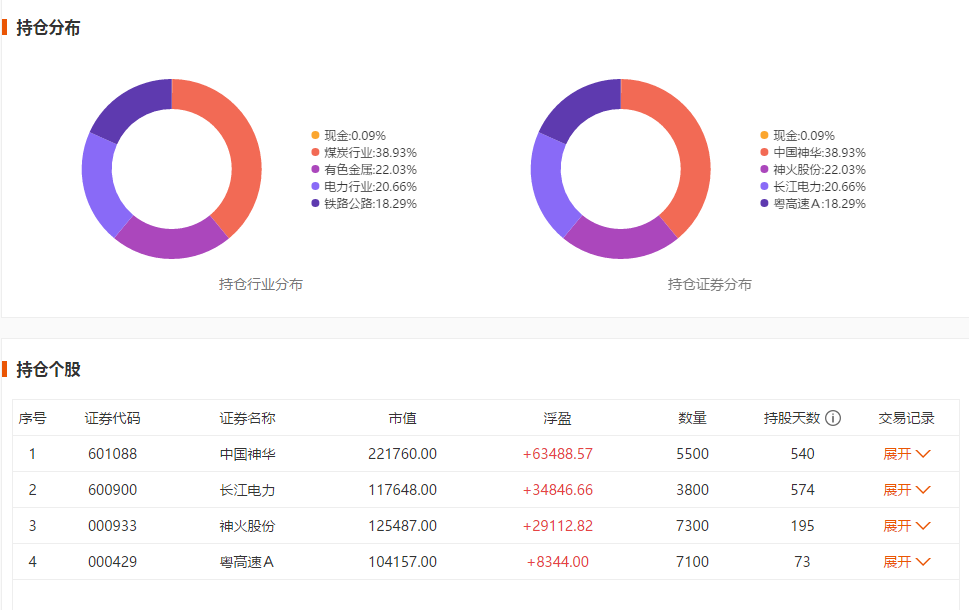Viewport: 969px width, 610px height.
Task: Click the magenta-purple slice of 持仓行业分布 donut
Action: tap(172, 244)
